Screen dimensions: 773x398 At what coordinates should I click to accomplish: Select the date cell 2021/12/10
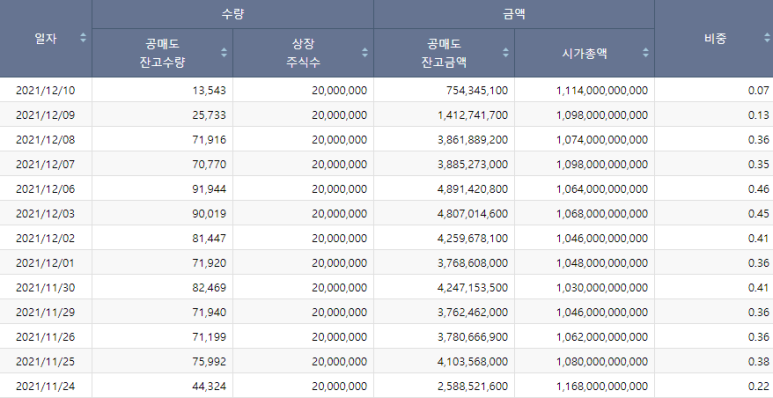(45, 90)
